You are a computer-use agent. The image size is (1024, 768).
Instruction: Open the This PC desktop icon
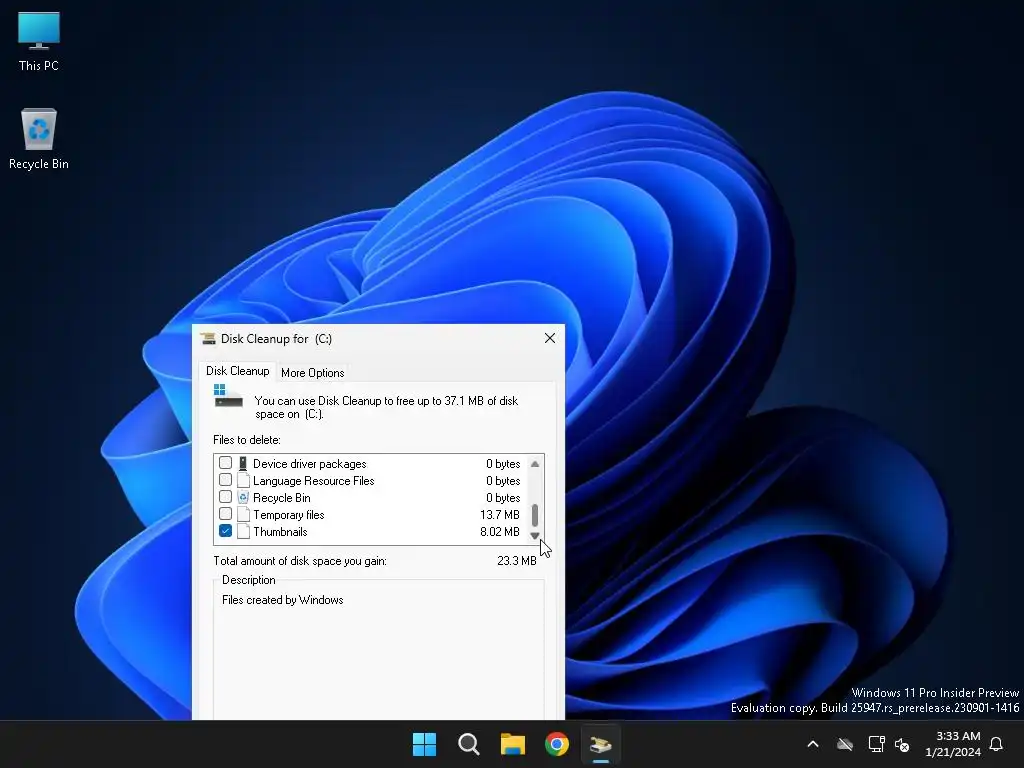pos(39,40)
